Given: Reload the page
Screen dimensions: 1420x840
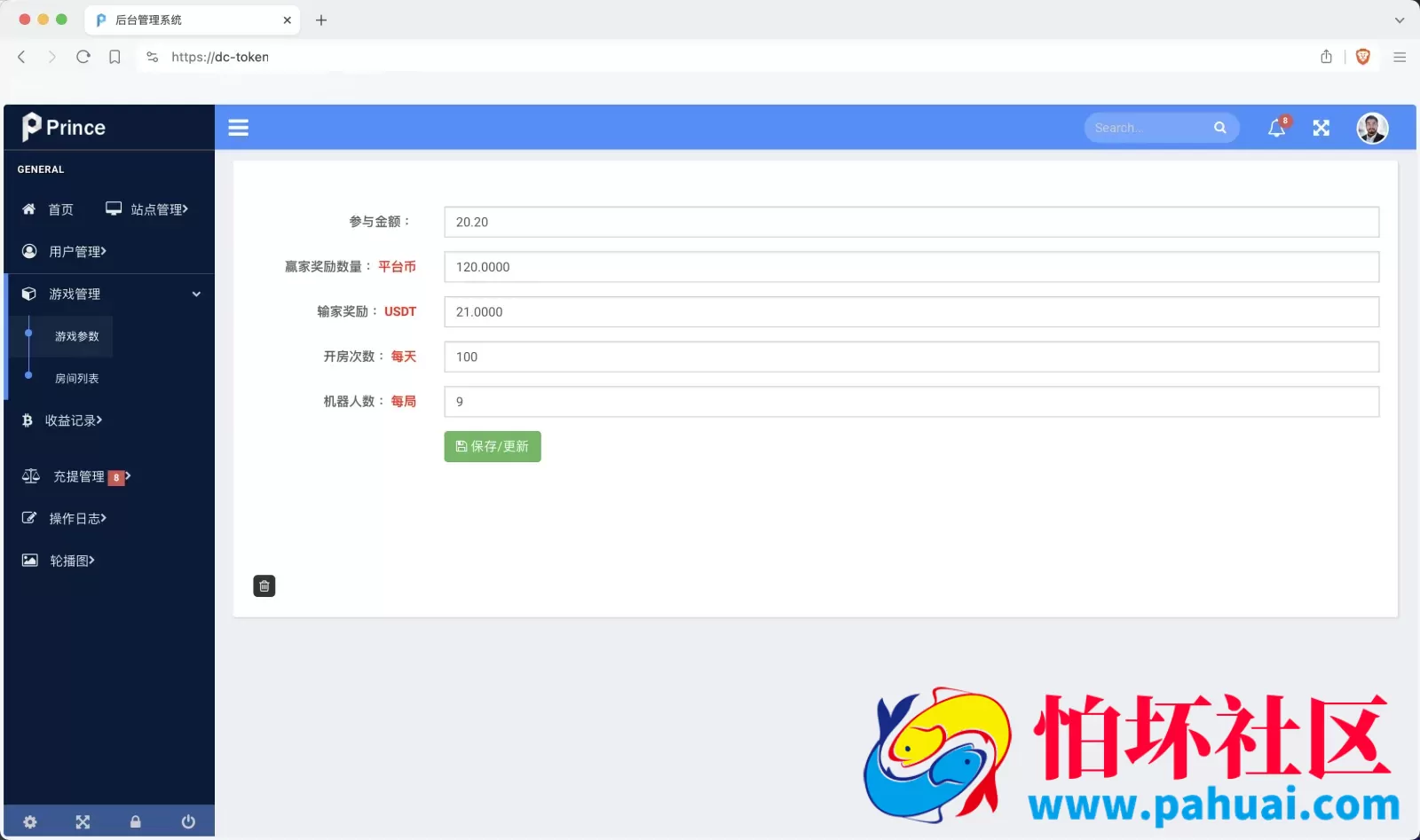Looking at the screenshot, I should 83,57.
